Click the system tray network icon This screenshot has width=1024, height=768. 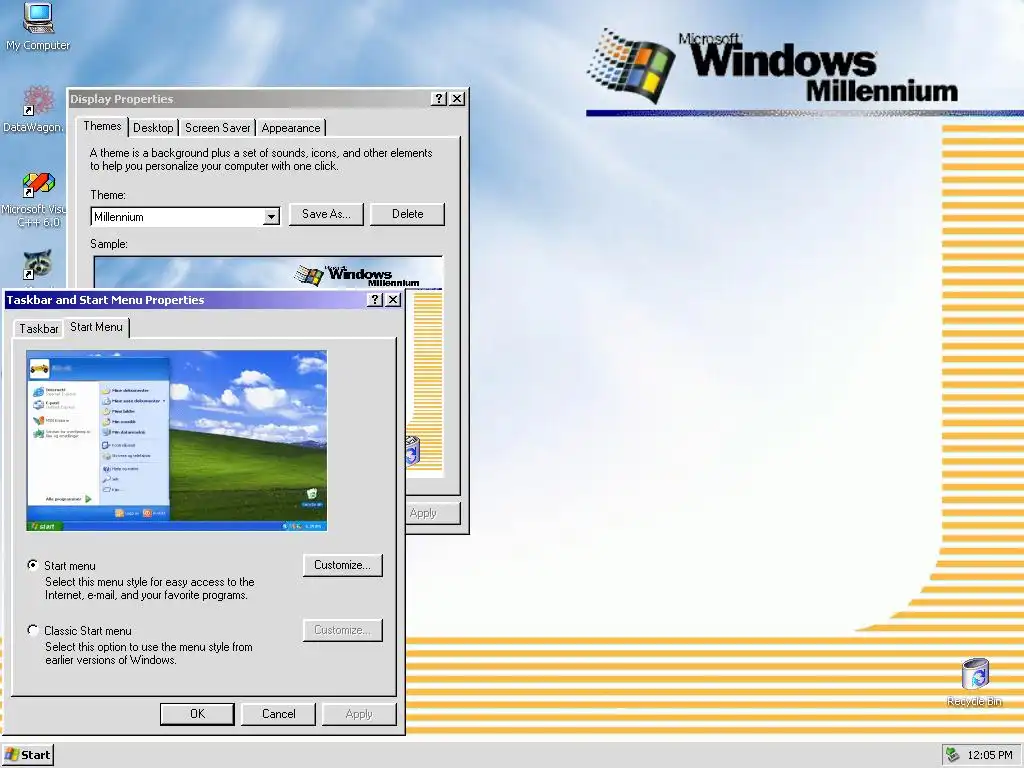[953, 755]
